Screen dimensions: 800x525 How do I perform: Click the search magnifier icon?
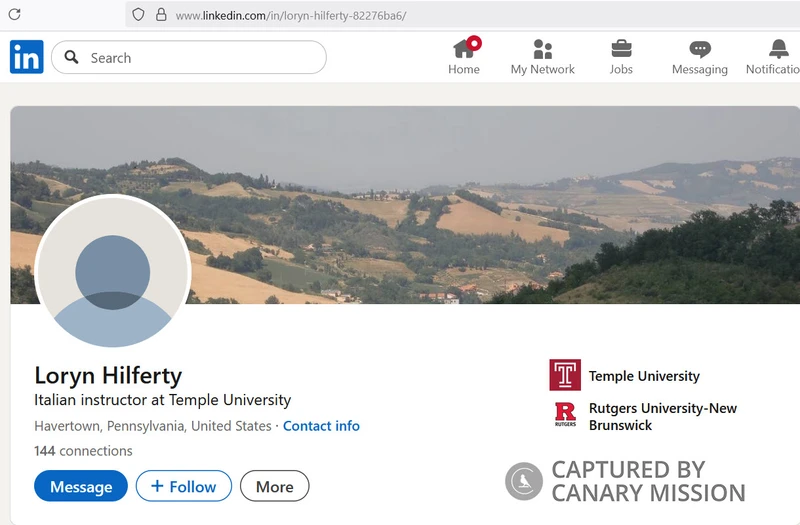[x=71, y=57]
